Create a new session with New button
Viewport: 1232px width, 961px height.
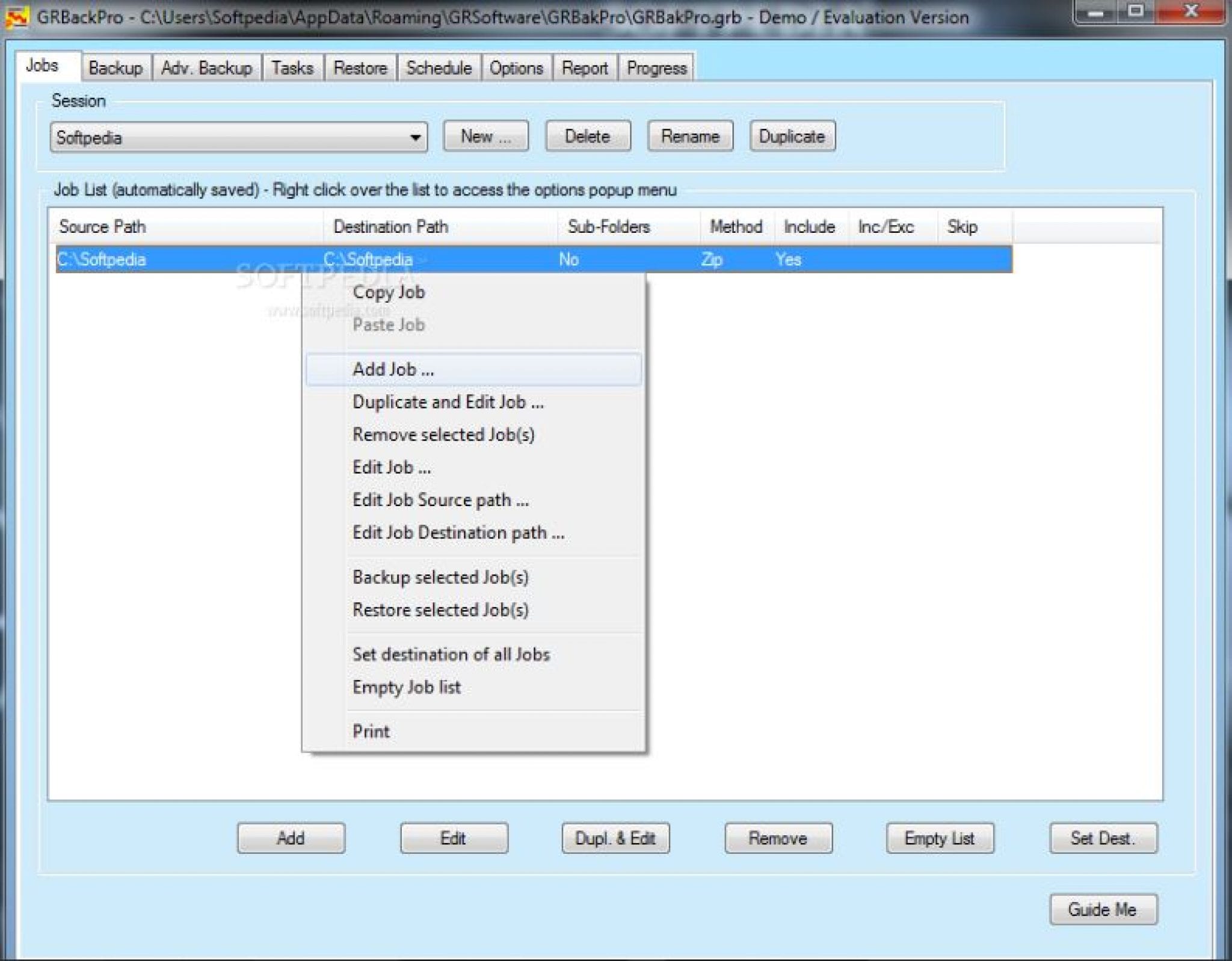[x=484, y=136]
